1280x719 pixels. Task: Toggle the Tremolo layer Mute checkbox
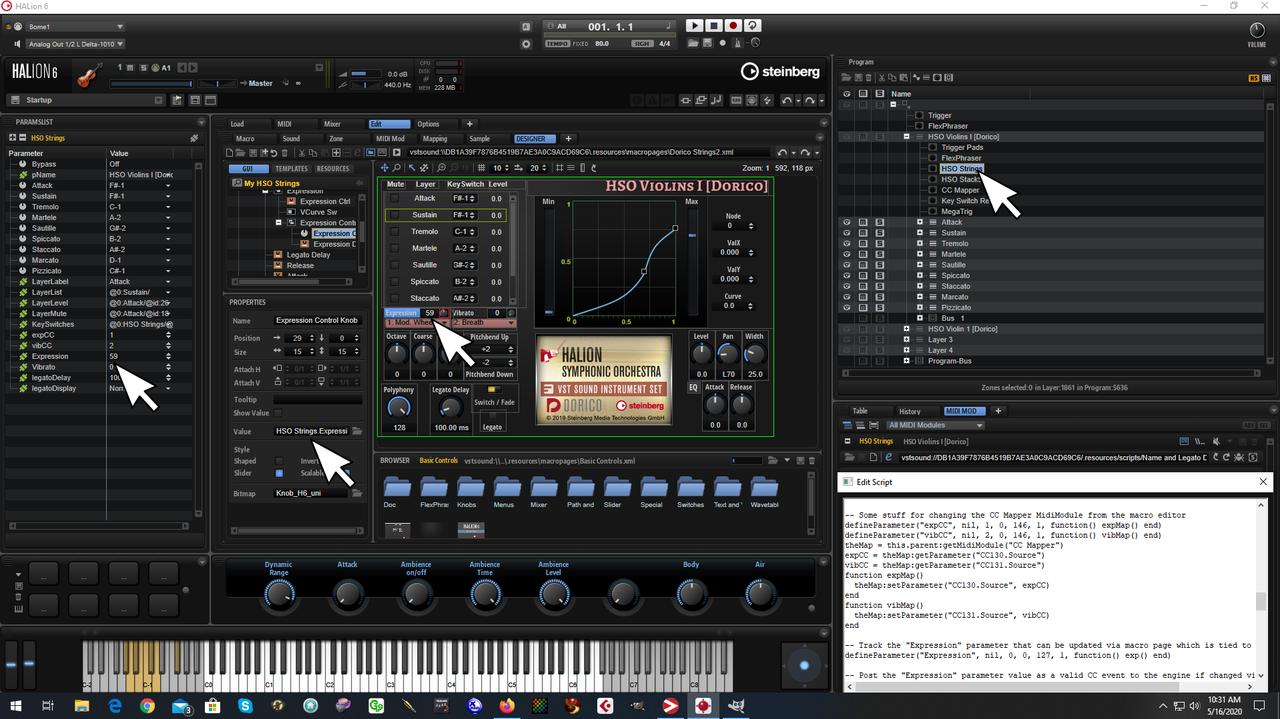tap(394, 231)
